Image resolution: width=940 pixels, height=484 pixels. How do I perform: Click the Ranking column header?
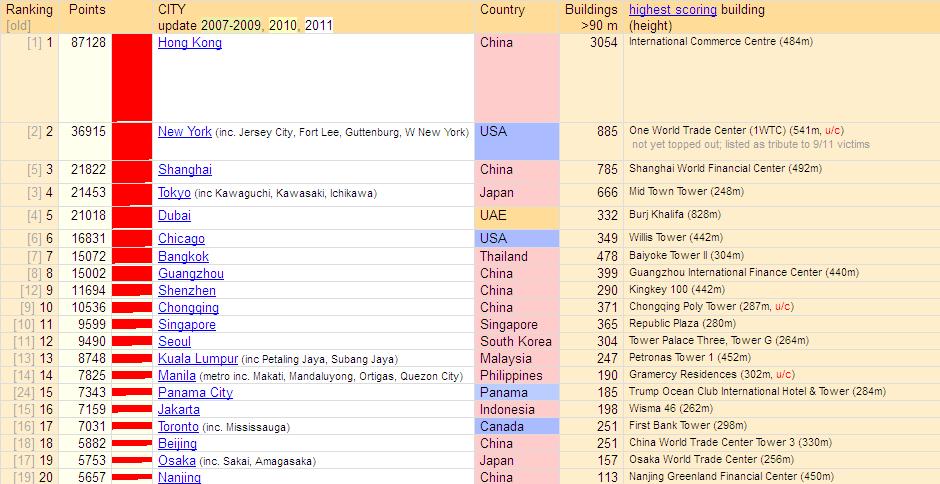29,10
